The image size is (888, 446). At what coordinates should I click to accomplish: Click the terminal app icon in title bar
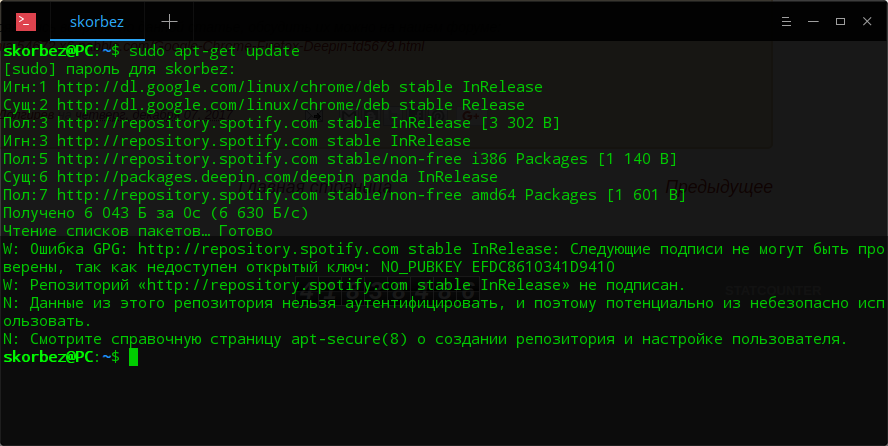coord(26,21)
